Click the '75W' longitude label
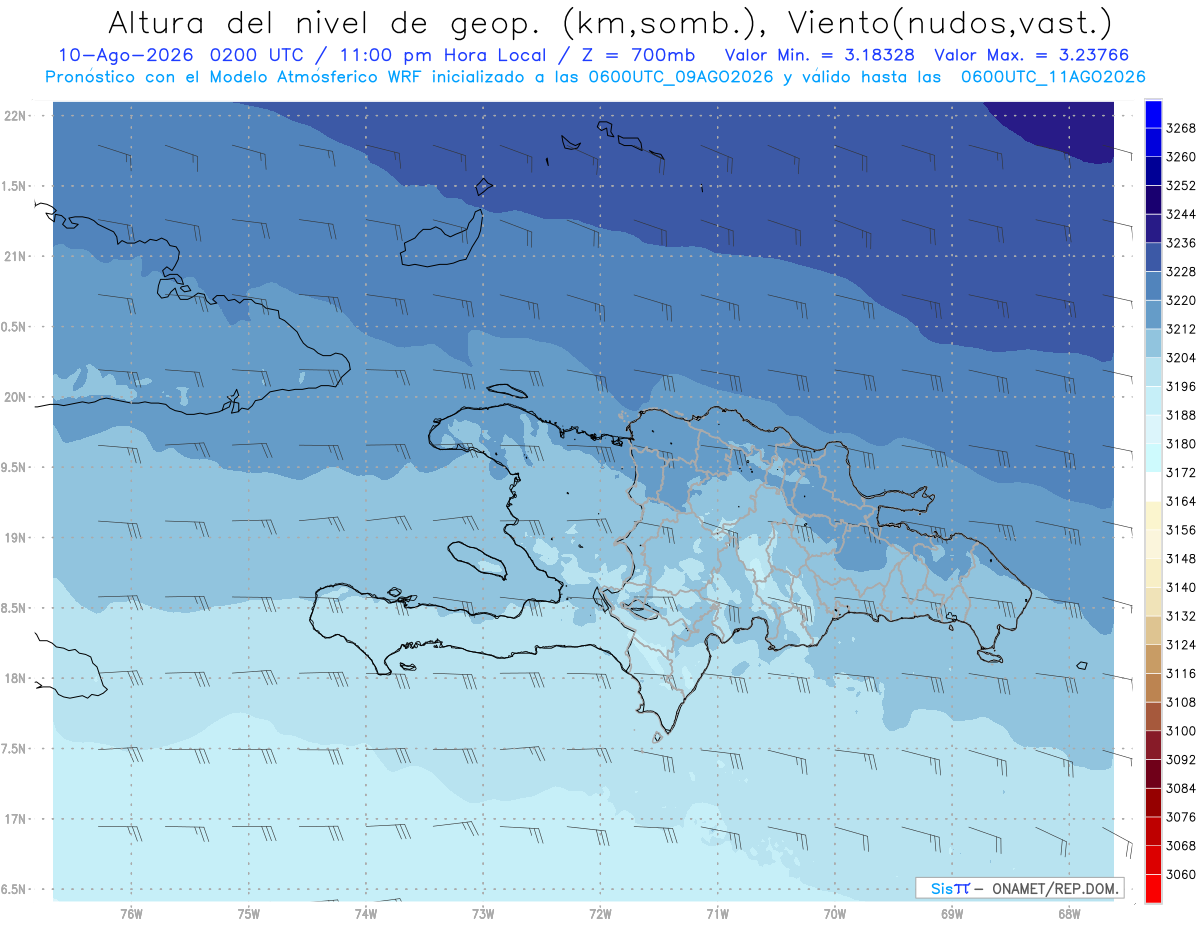 click(249, 913)
